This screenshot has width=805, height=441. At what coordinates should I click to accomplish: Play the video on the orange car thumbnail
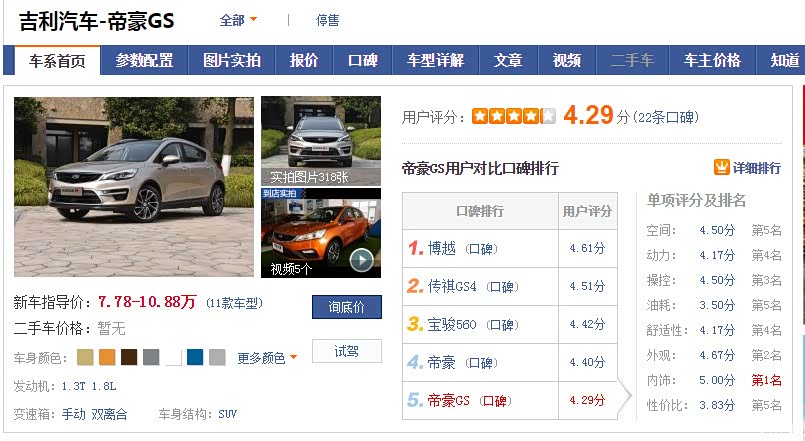(x=361, y=260)
